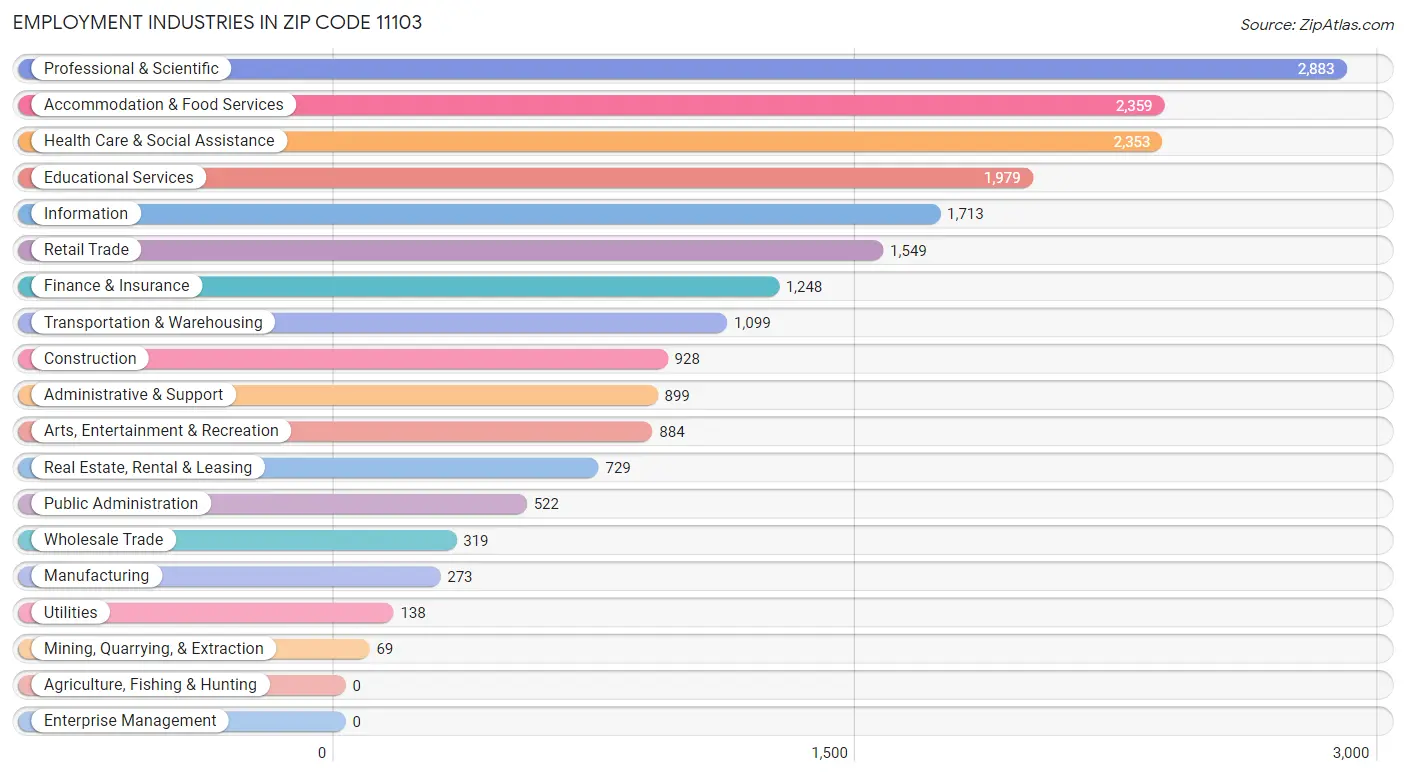Click the Professional & Scientific bar label
Image resolution: width=1406 pixels, height=776 pixels.
point(131,69)
